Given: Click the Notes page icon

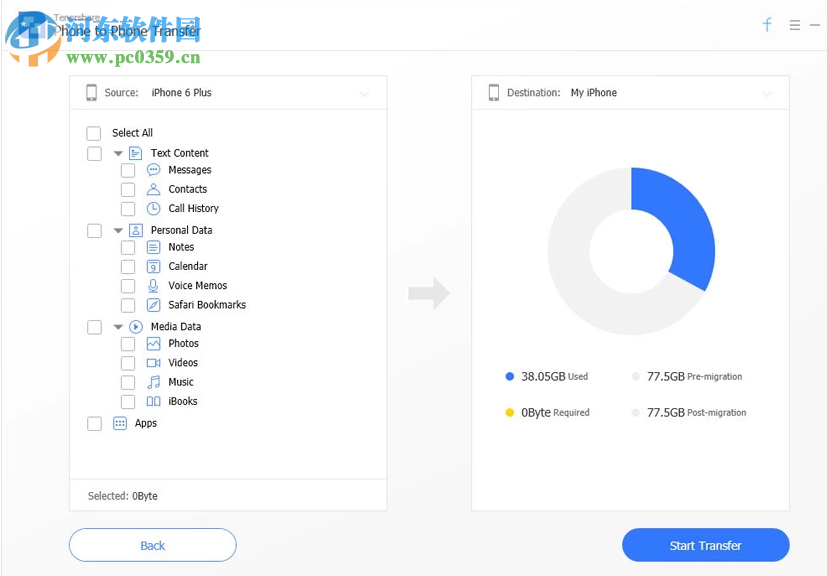Looking at the screenshot, I should 153,247.
